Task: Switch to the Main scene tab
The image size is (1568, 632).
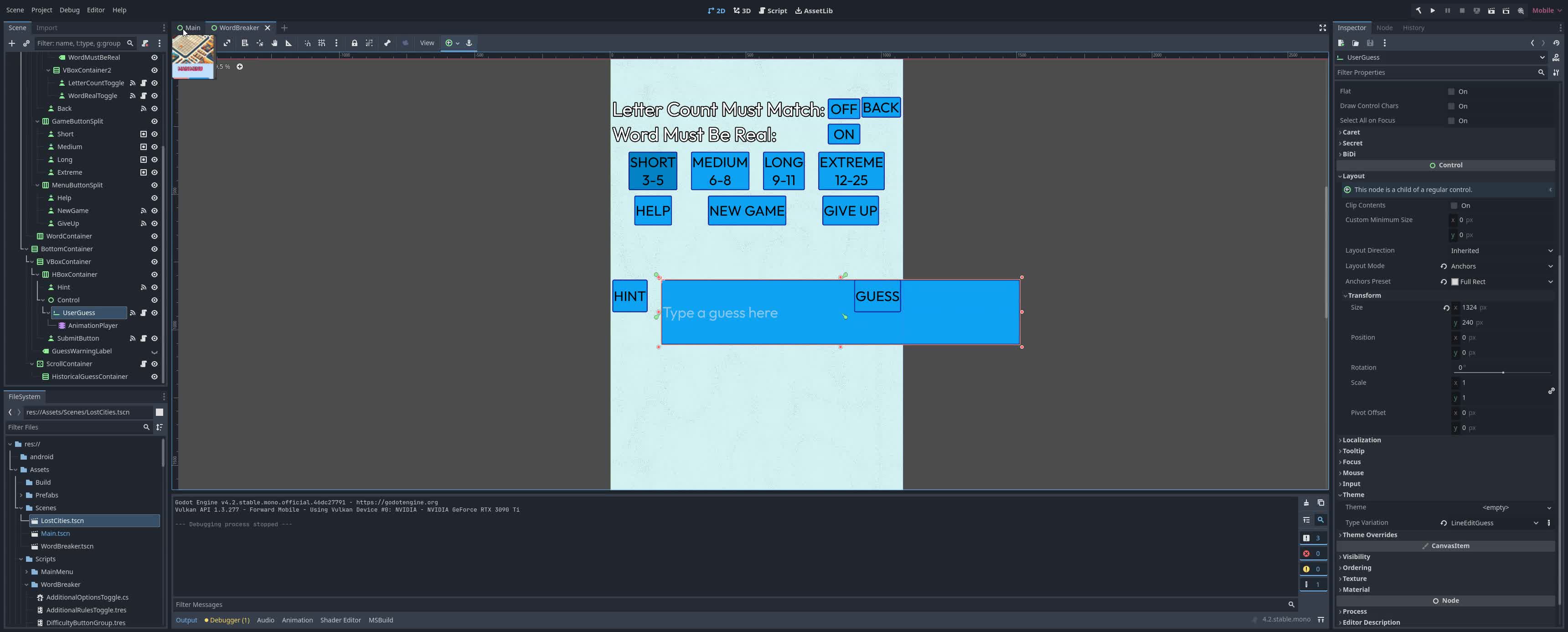Action: [x=192, y=27]
